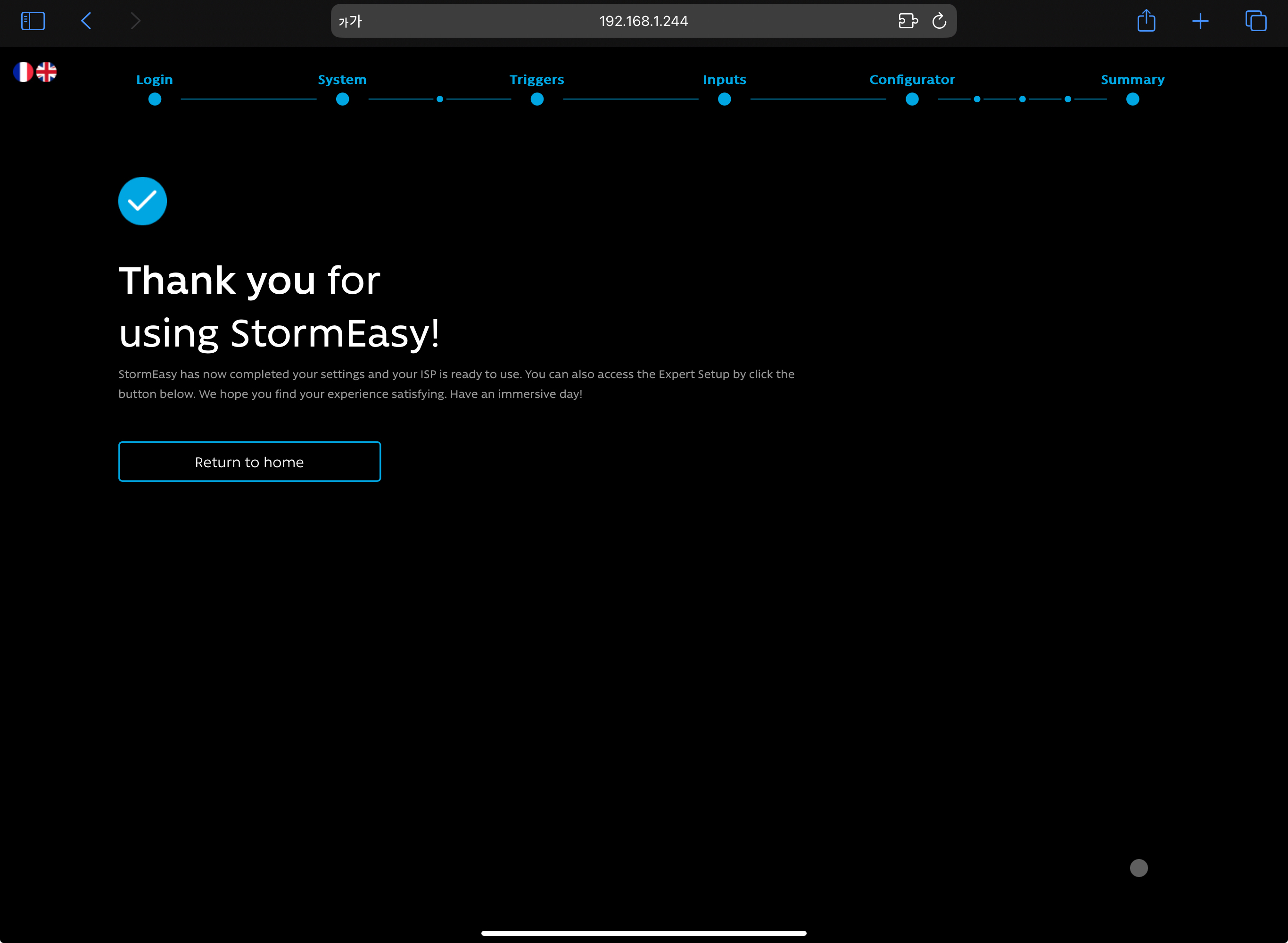Go back to previous page
1288x943 pixels.
[86, 21]
